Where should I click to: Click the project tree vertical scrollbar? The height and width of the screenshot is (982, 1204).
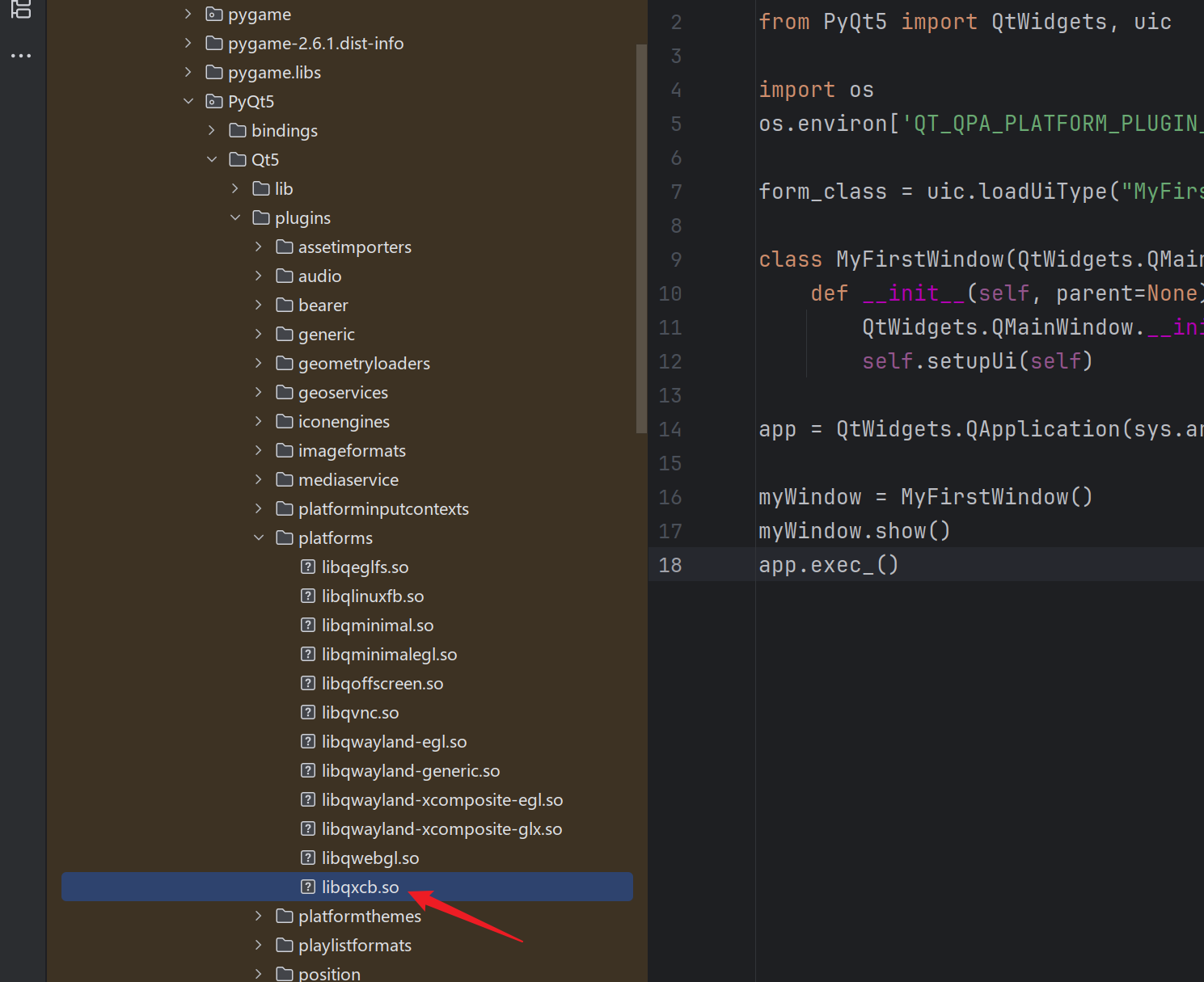click(641, 238)
